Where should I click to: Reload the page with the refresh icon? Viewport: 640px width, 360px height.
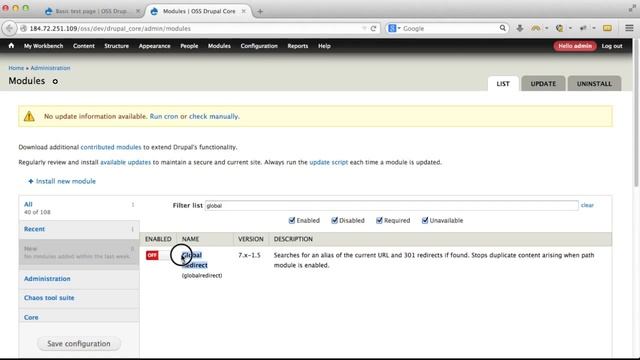373,28
